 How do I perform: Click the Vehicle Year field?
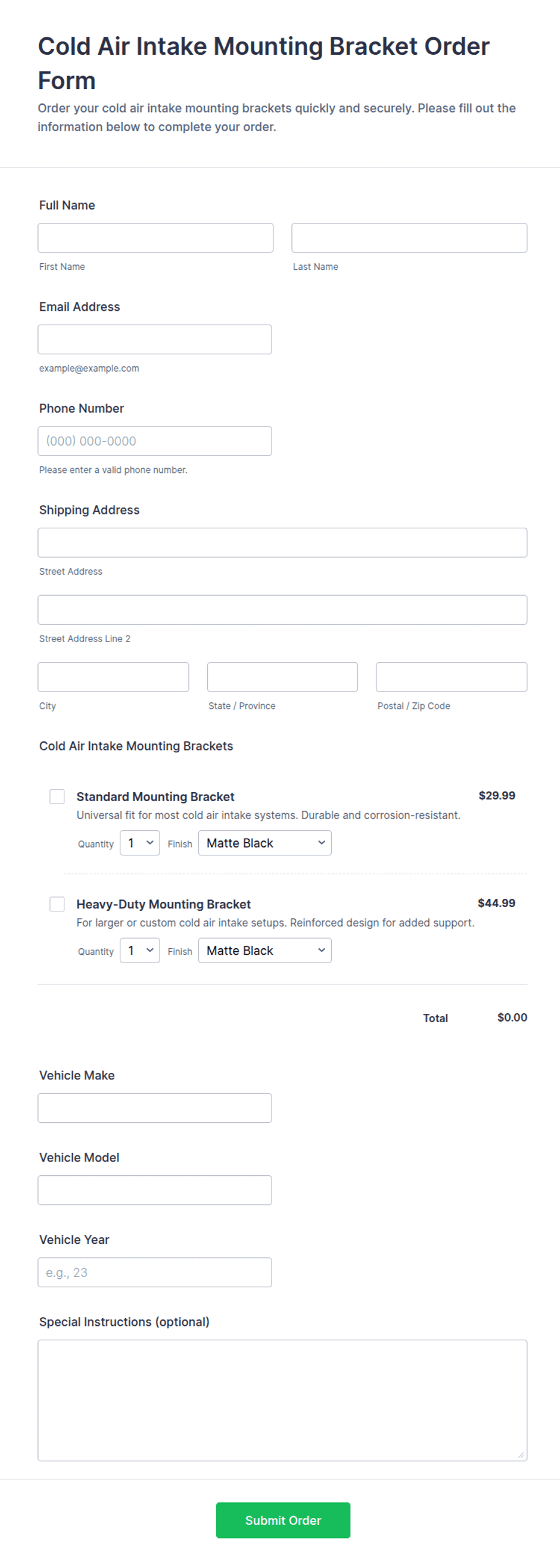coord(155,1273)
